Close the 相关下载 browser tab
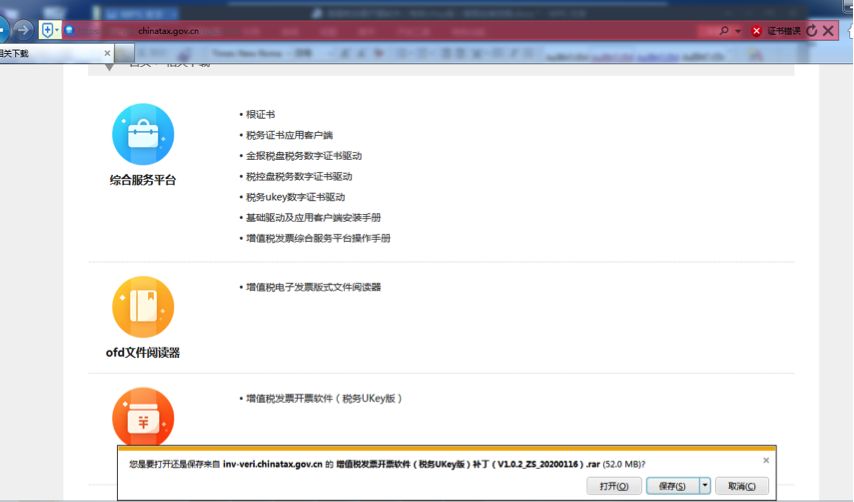The height and width of the screenshot is (502, 854). (x=107, y=53)
